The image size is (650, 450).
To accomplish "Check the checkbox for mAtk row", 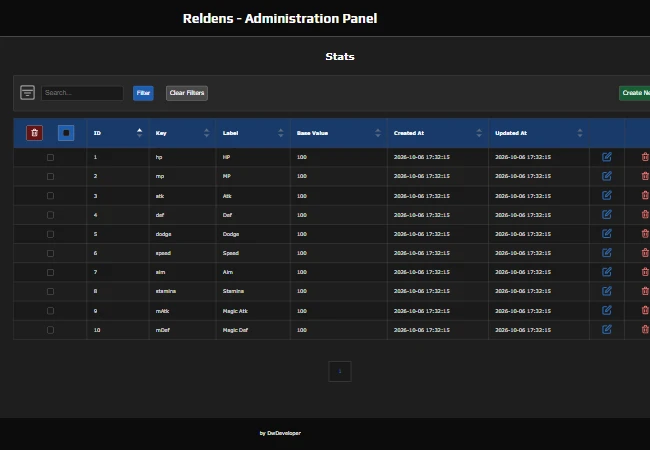I will click(50, 311).
